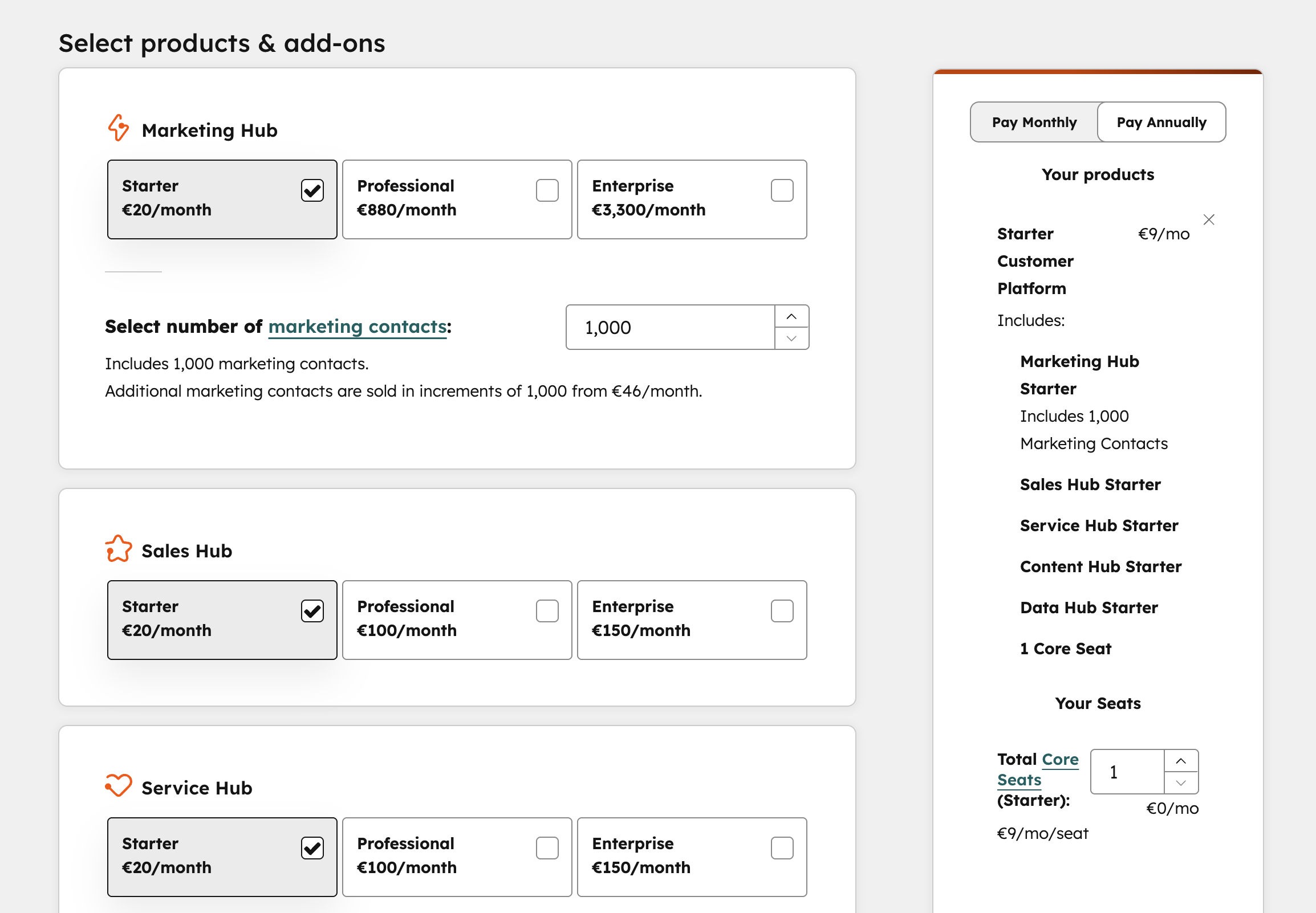Click the Service Hub heart icon
This screenshot has height=913, width=1316.
click(119, 786)
